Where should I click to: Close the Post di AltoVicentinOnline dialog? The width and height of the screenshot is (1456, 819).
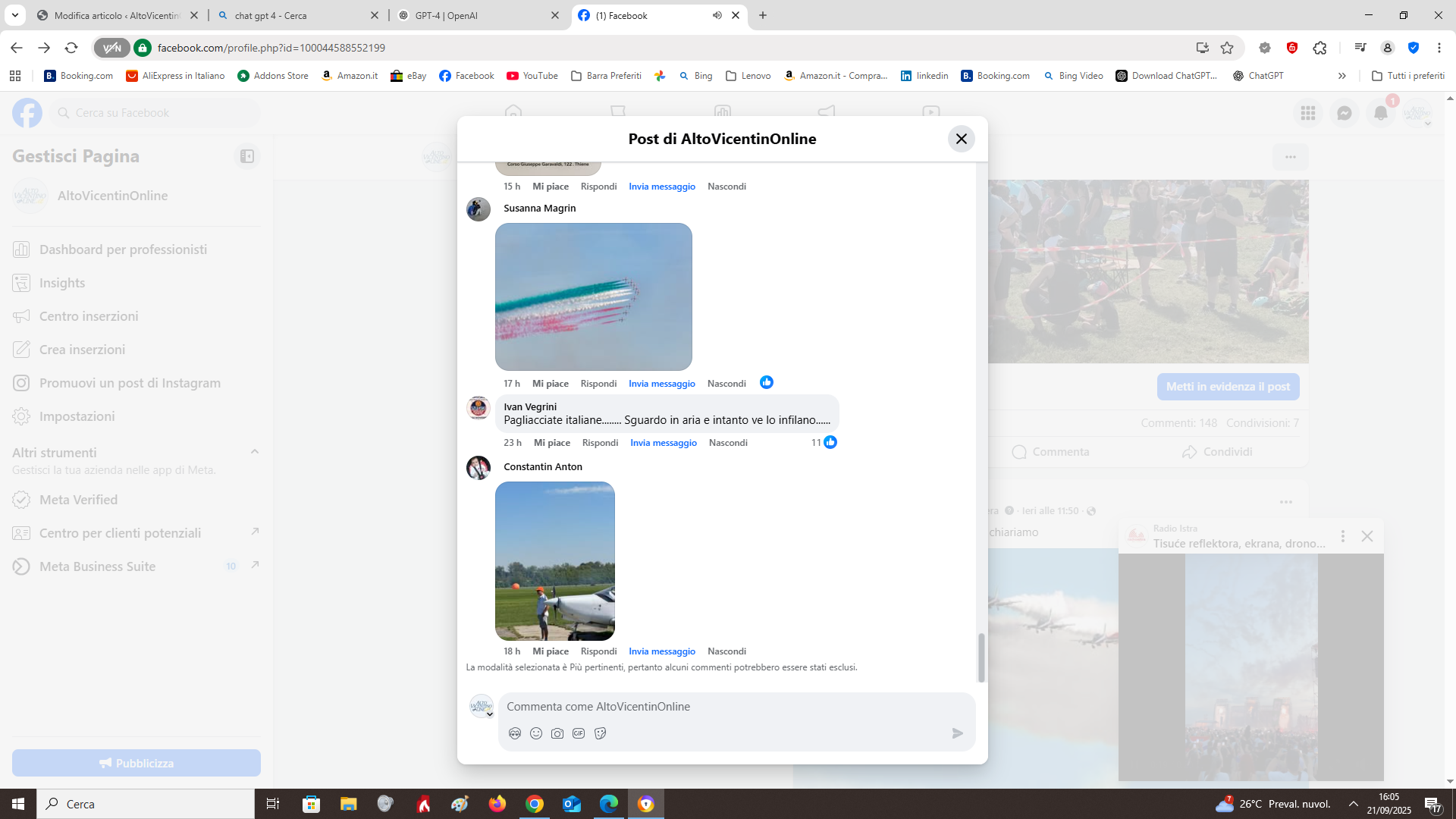(x=961, y=139)
